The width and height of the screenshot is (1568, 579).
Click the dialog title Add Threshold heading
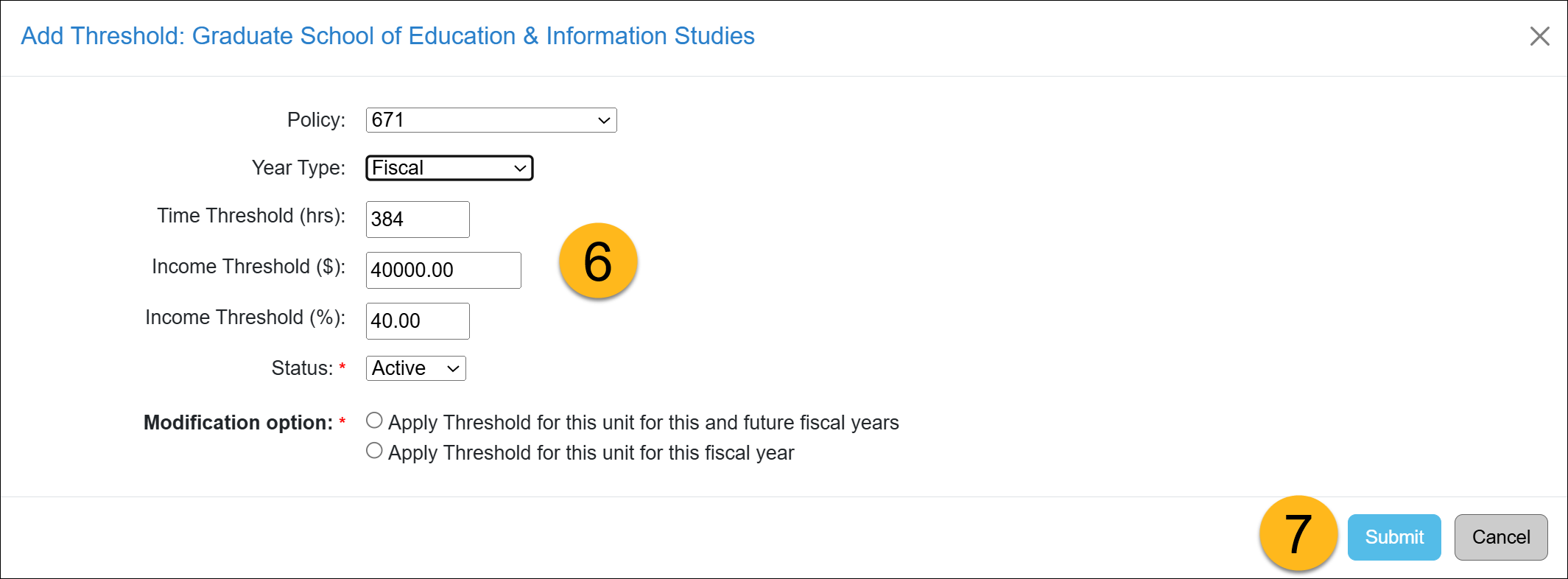click(388, 35)
